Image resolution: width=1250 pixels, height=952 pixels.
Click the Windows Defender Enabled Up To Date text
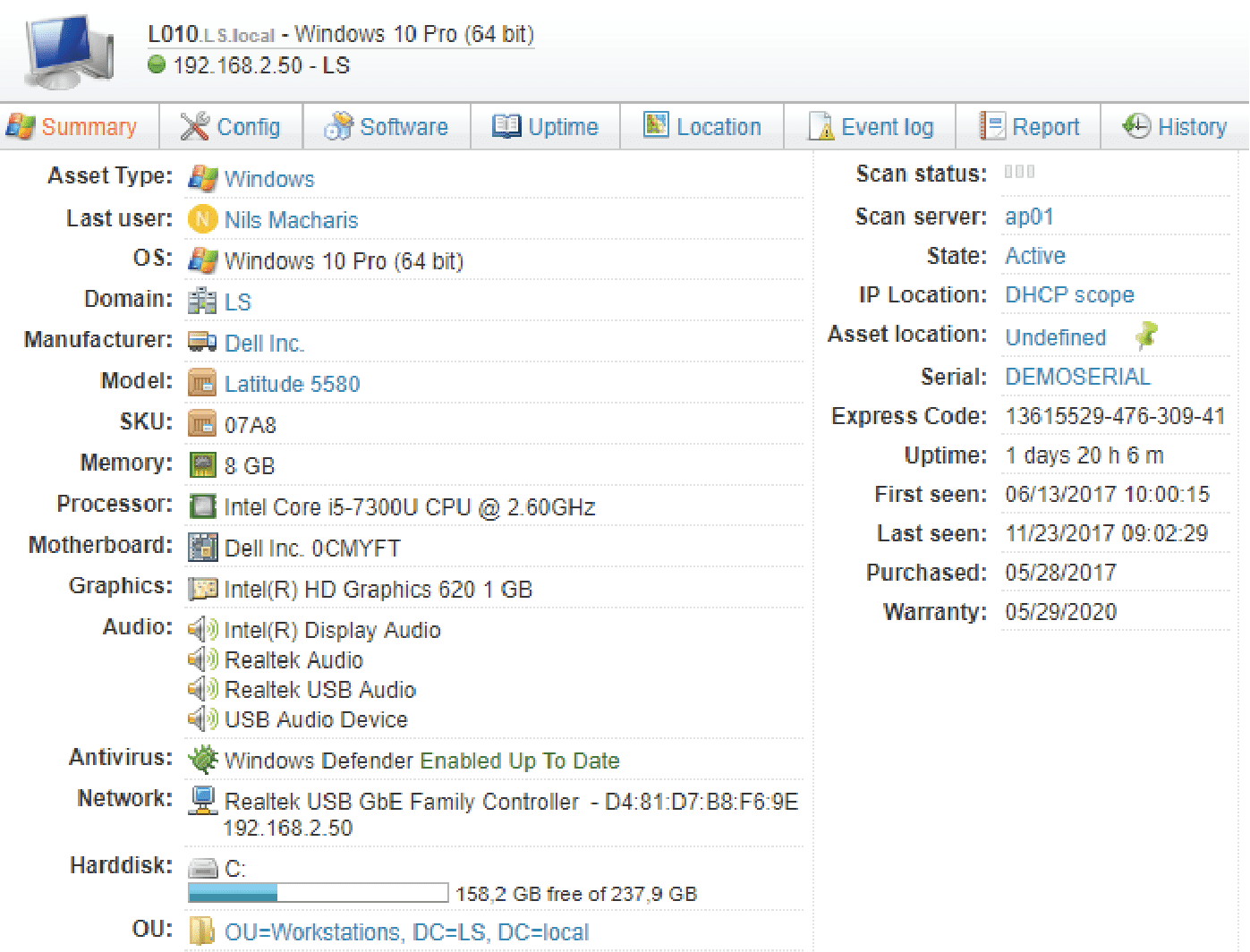422,761
